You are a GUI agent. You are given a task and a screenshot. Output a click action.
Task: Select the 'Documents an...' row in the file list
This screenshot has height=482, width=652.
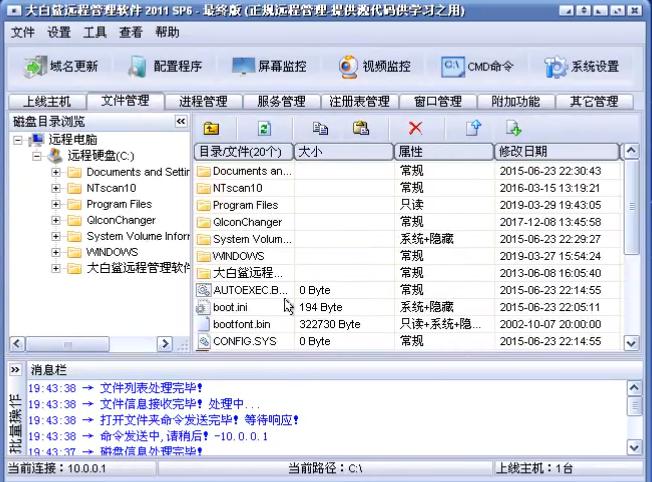[408, 171]
